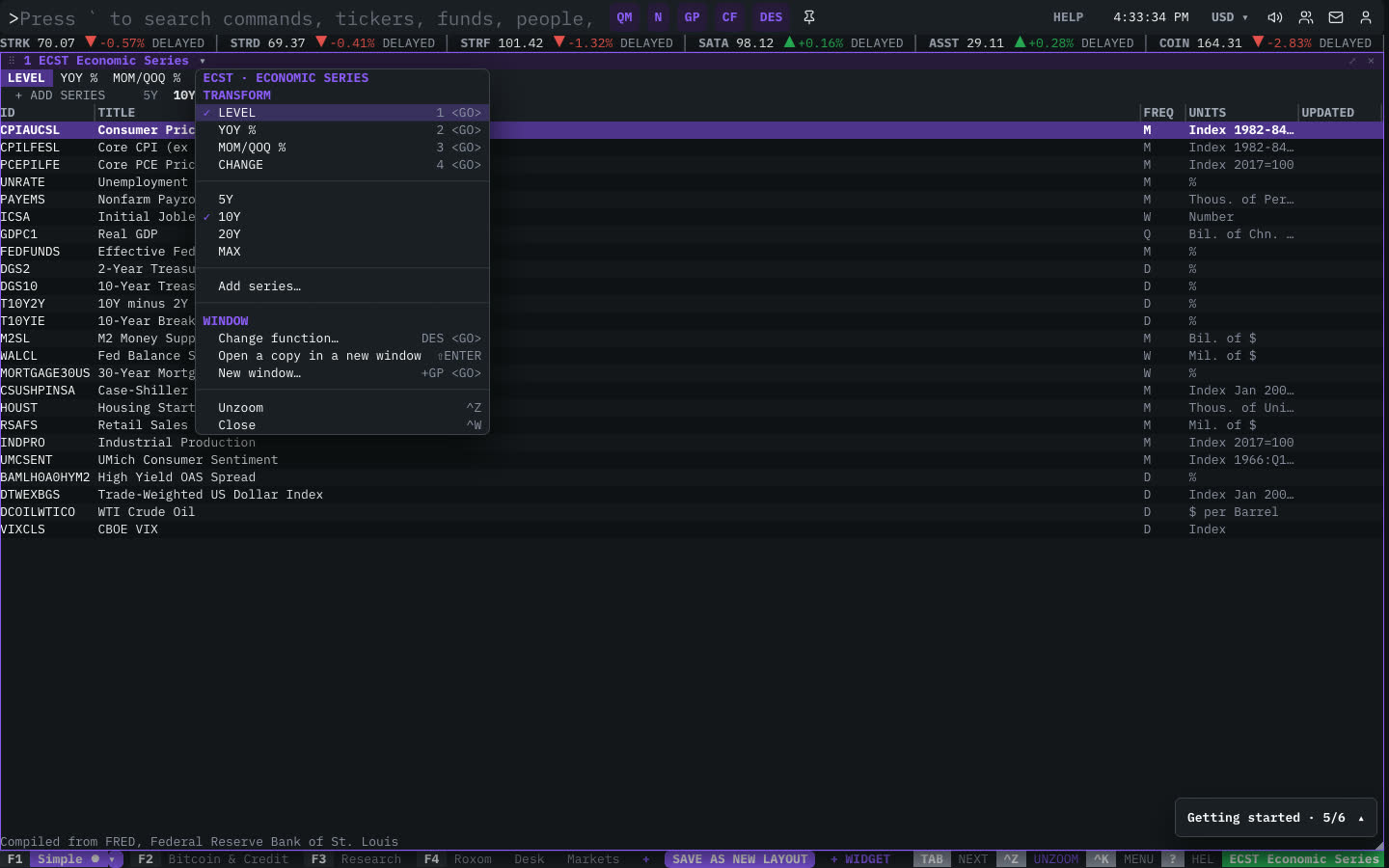Image resolution: width=1389 pixels, height=868 pixels.
Task: Grab the ECST panel drag handle
Action: 12,61
